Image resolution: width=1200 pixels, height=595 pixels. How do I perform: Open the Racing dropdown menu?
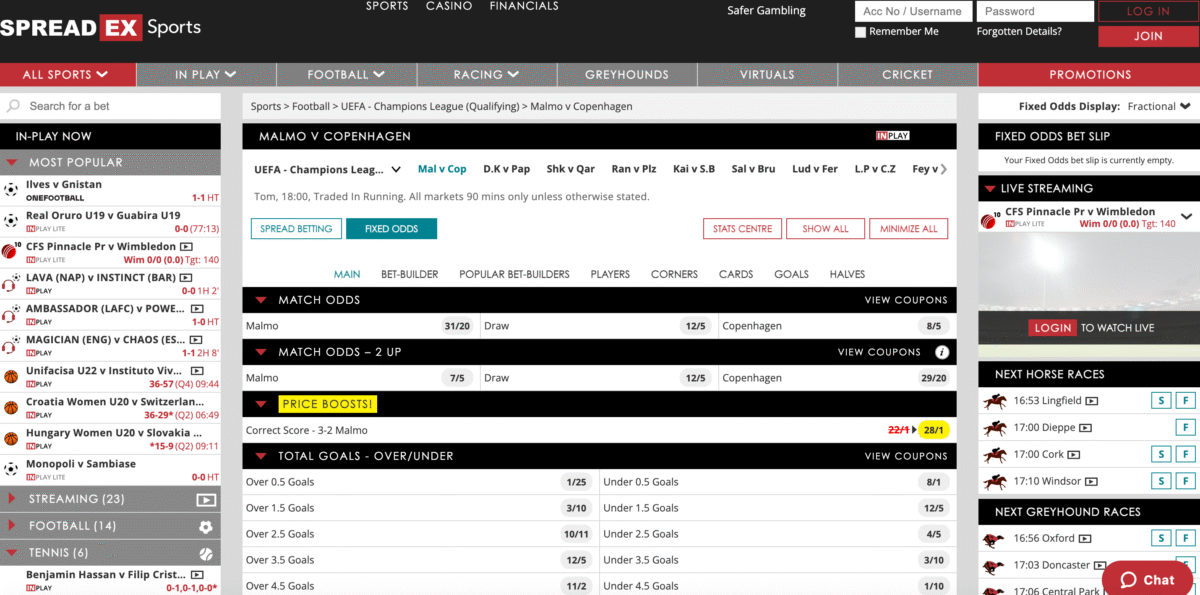[486, 75]
